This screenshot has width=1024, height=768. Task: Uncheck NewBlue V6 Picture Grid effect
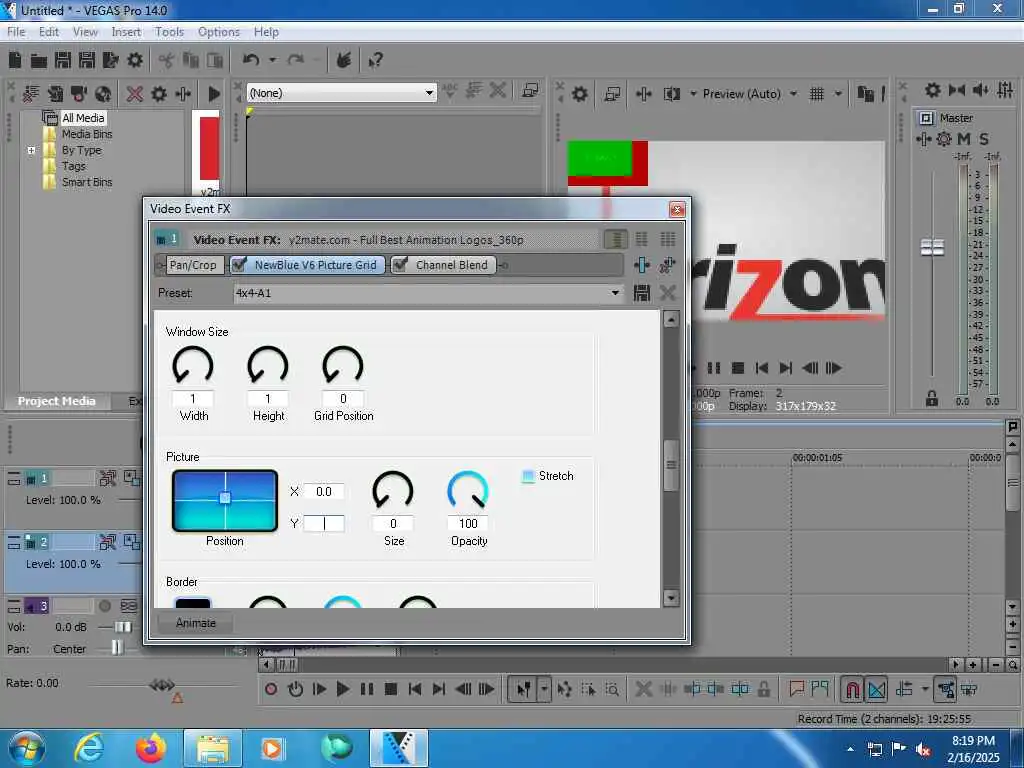(239, 264)
